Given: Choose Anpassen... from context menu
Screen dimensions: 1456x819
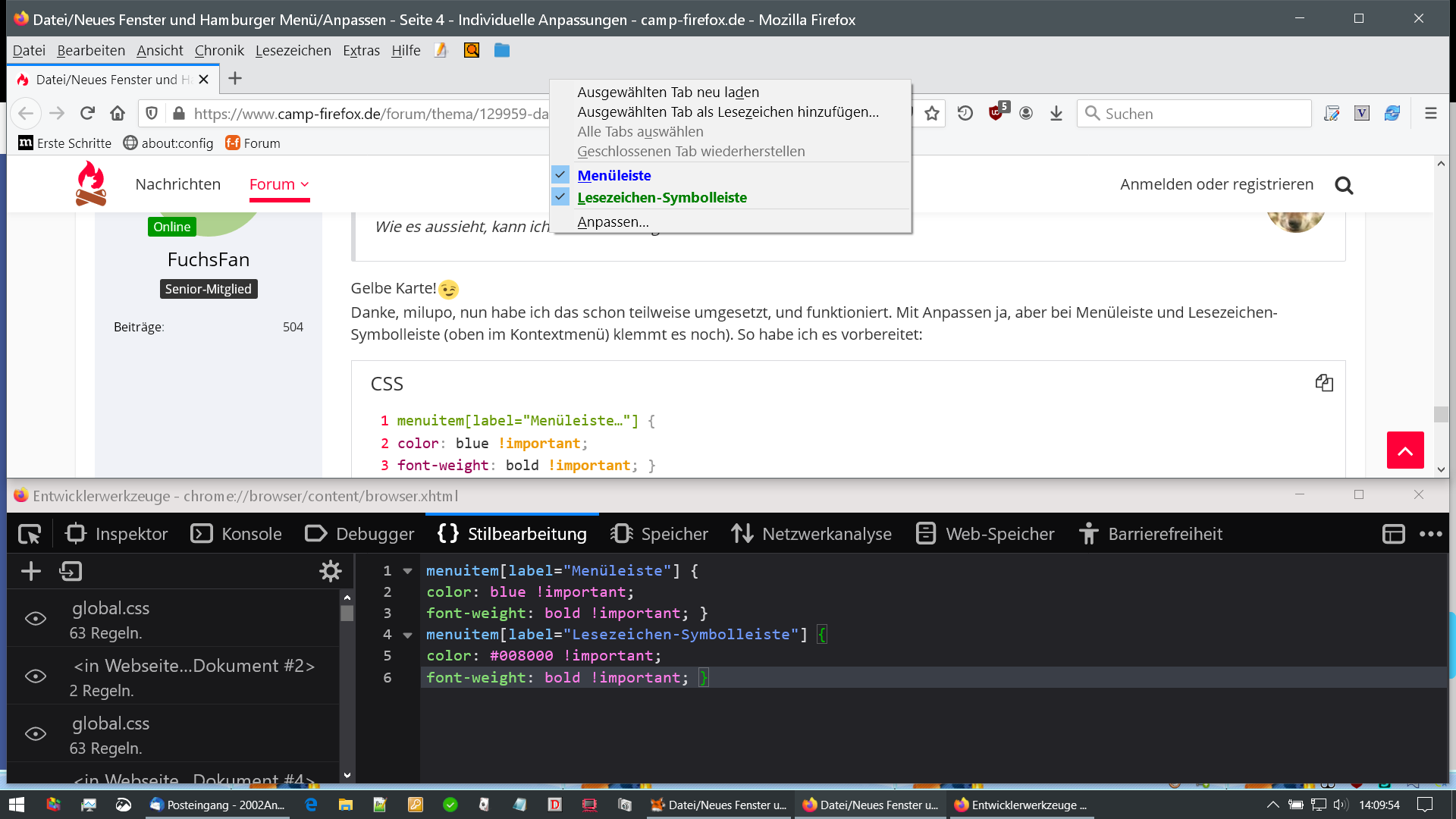Looking at the screenshot, I should (x=613, y=222).
